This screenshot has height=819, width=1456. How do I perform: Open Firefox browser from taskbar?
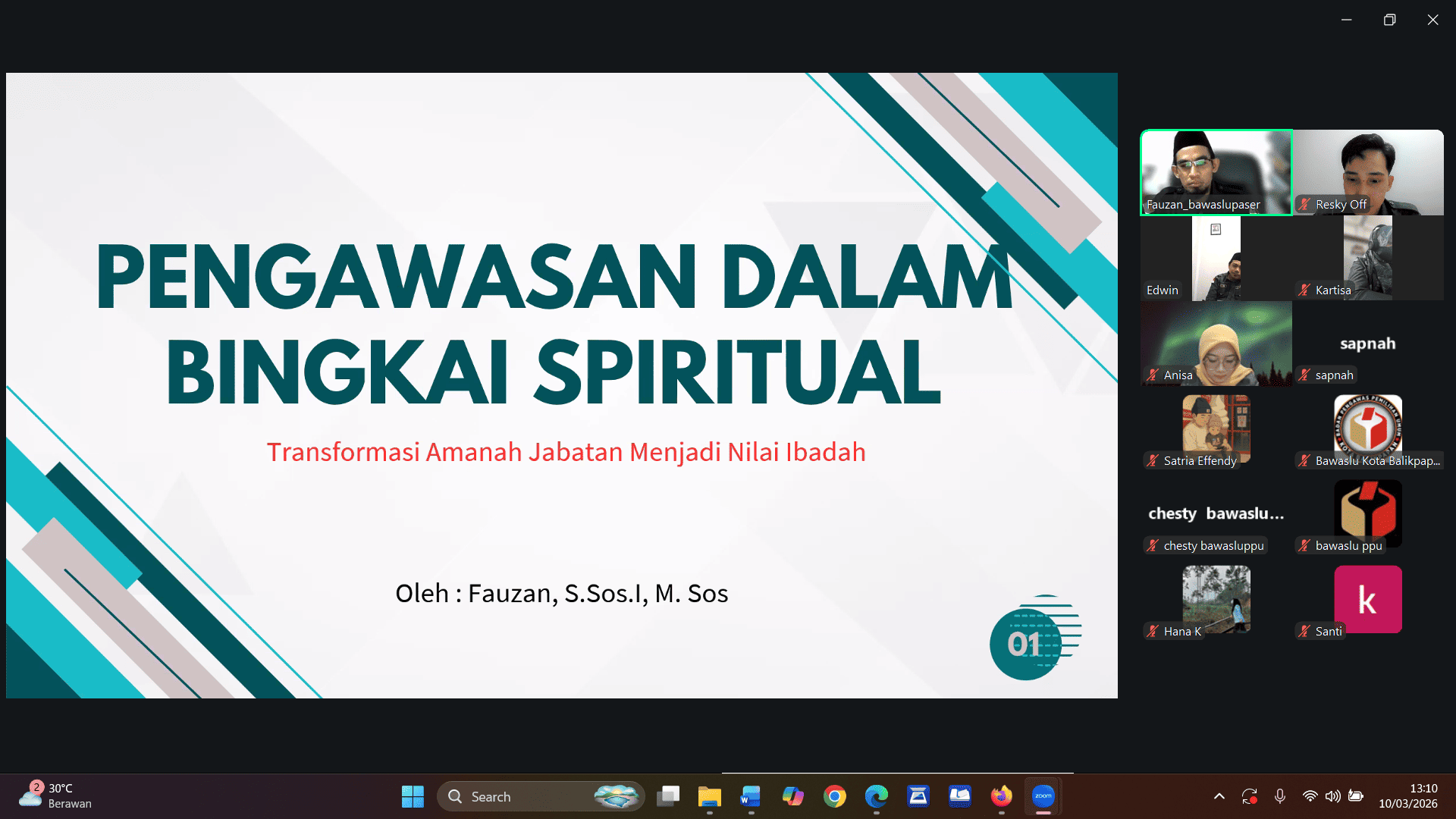point(1001,796)
